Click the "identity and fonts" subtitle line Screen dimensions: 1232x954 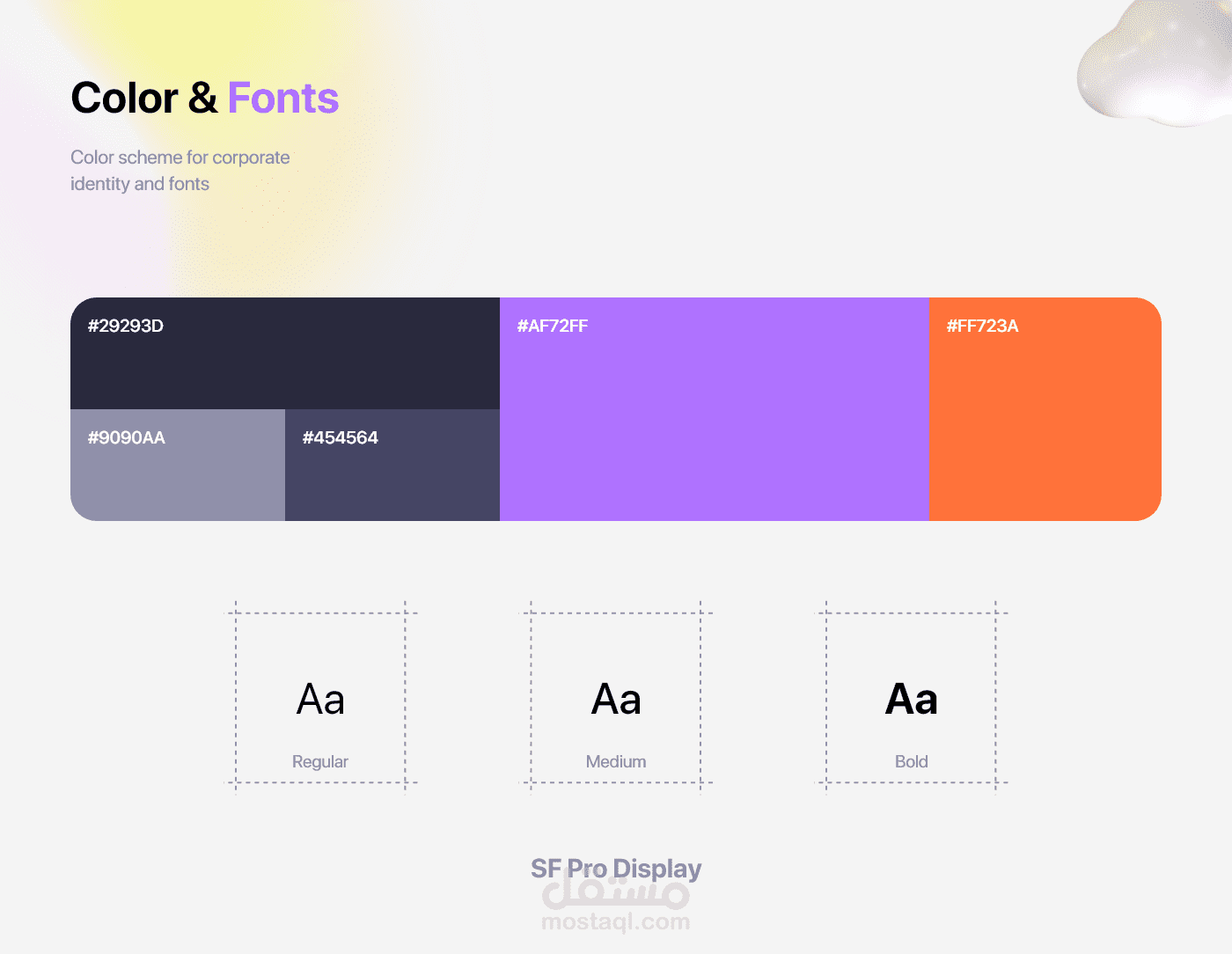(140, 184)
